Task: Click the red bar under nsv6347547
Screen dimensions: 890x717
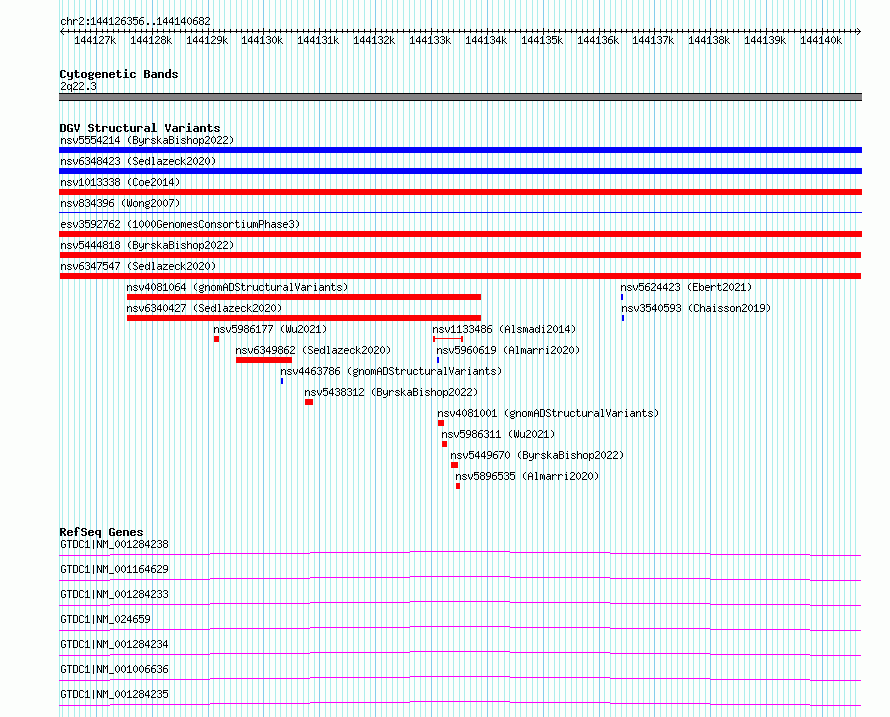Action: coord(460,276)
